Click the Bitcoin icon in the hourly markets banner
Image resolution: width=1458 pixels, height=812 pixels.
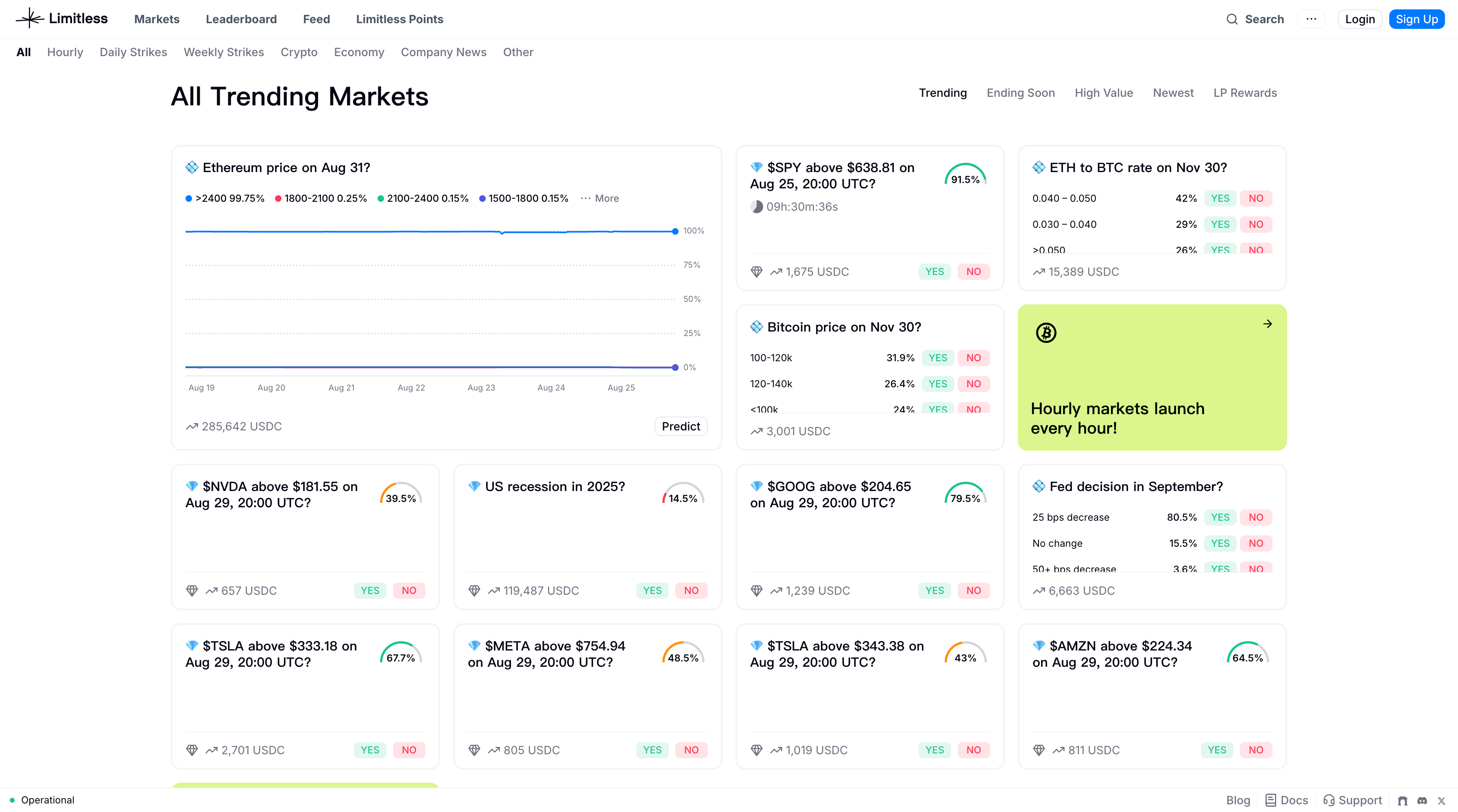1045,332
